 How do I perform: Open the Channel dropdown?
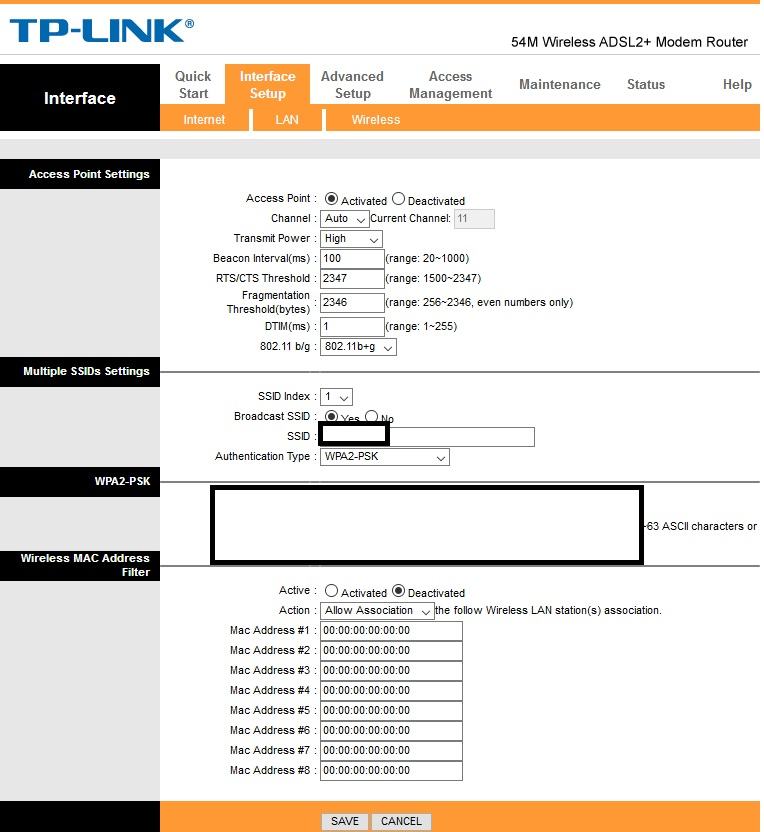344,219
